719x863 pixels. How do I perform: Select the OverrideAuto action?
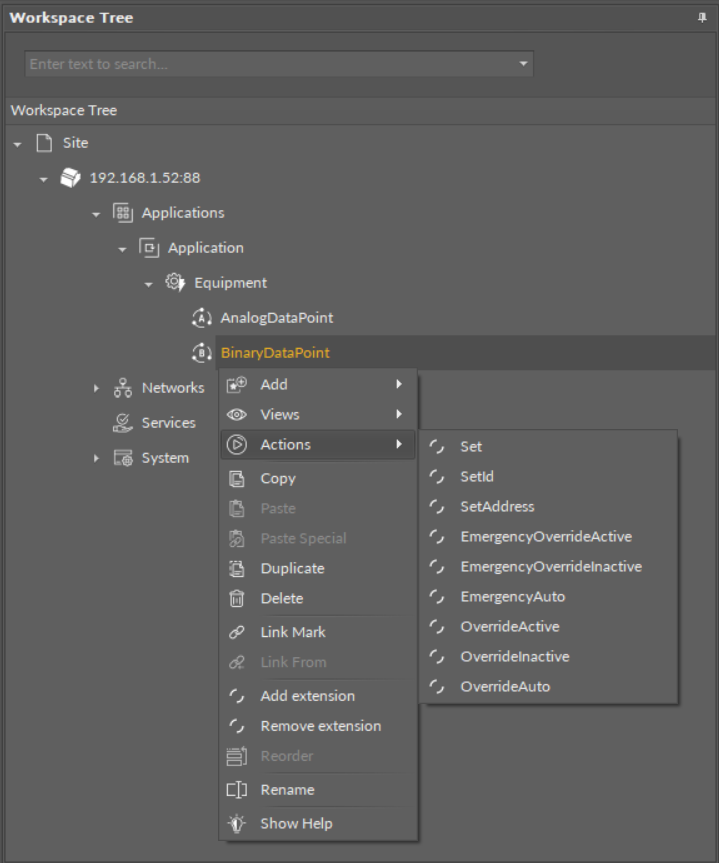504,687
